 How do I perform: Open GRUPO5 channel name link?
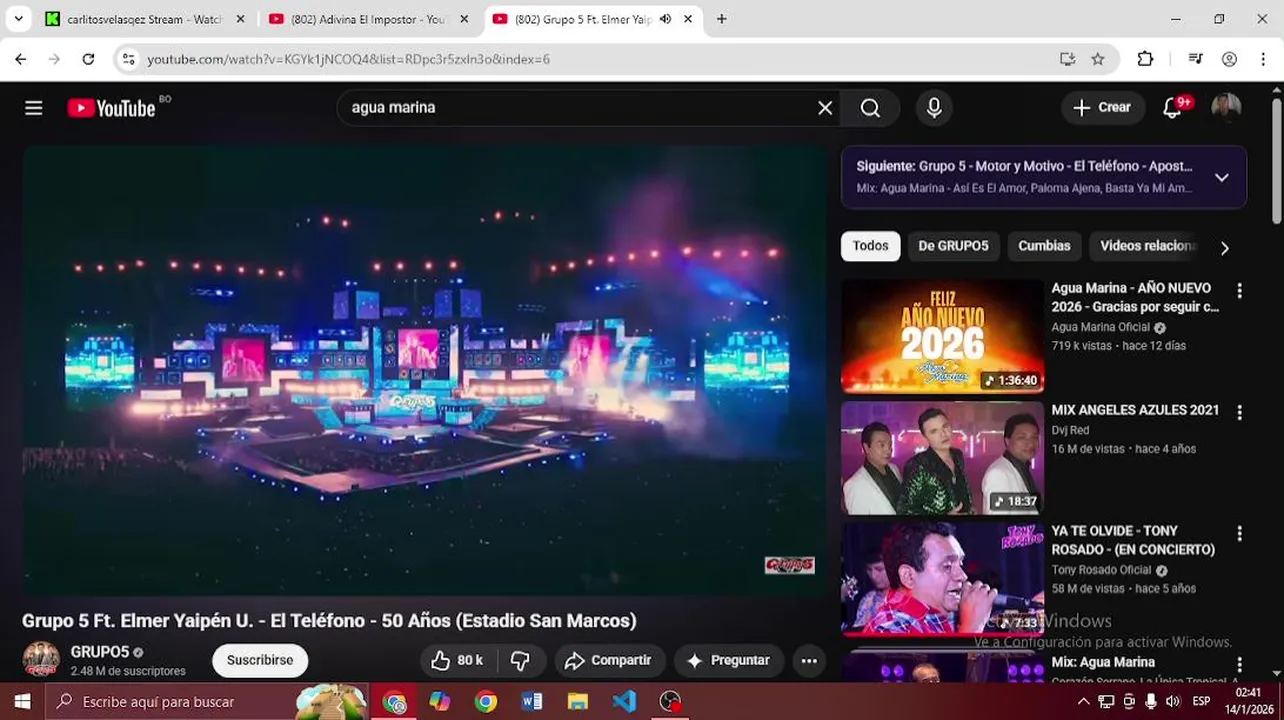point(100,652)
